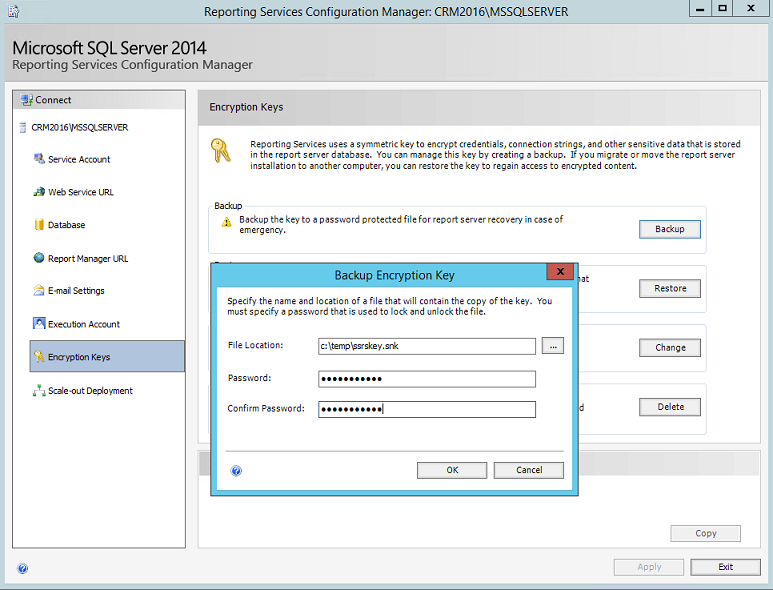773x590 pixels.
Task: Click the 'File Location:' label
Action: 255,345
